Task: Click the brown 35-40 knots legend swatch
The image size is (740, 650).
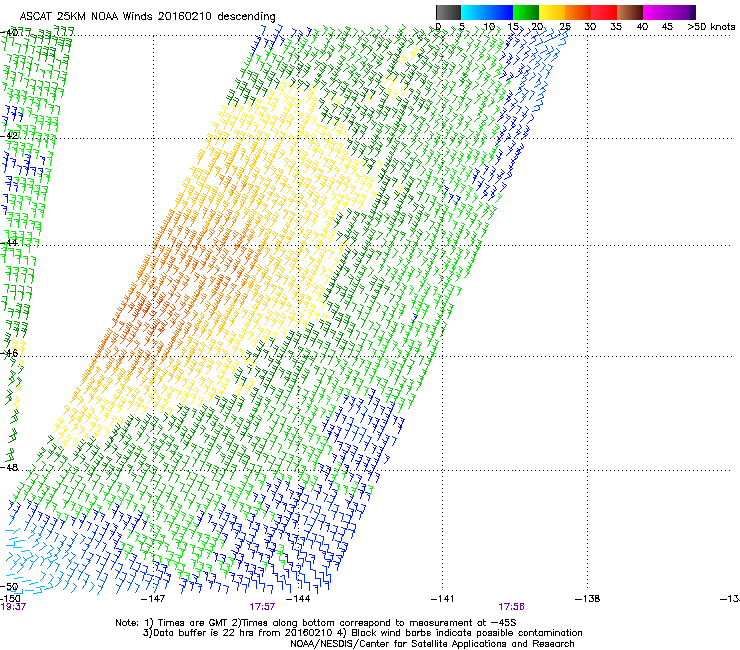Action: (630, 12)
